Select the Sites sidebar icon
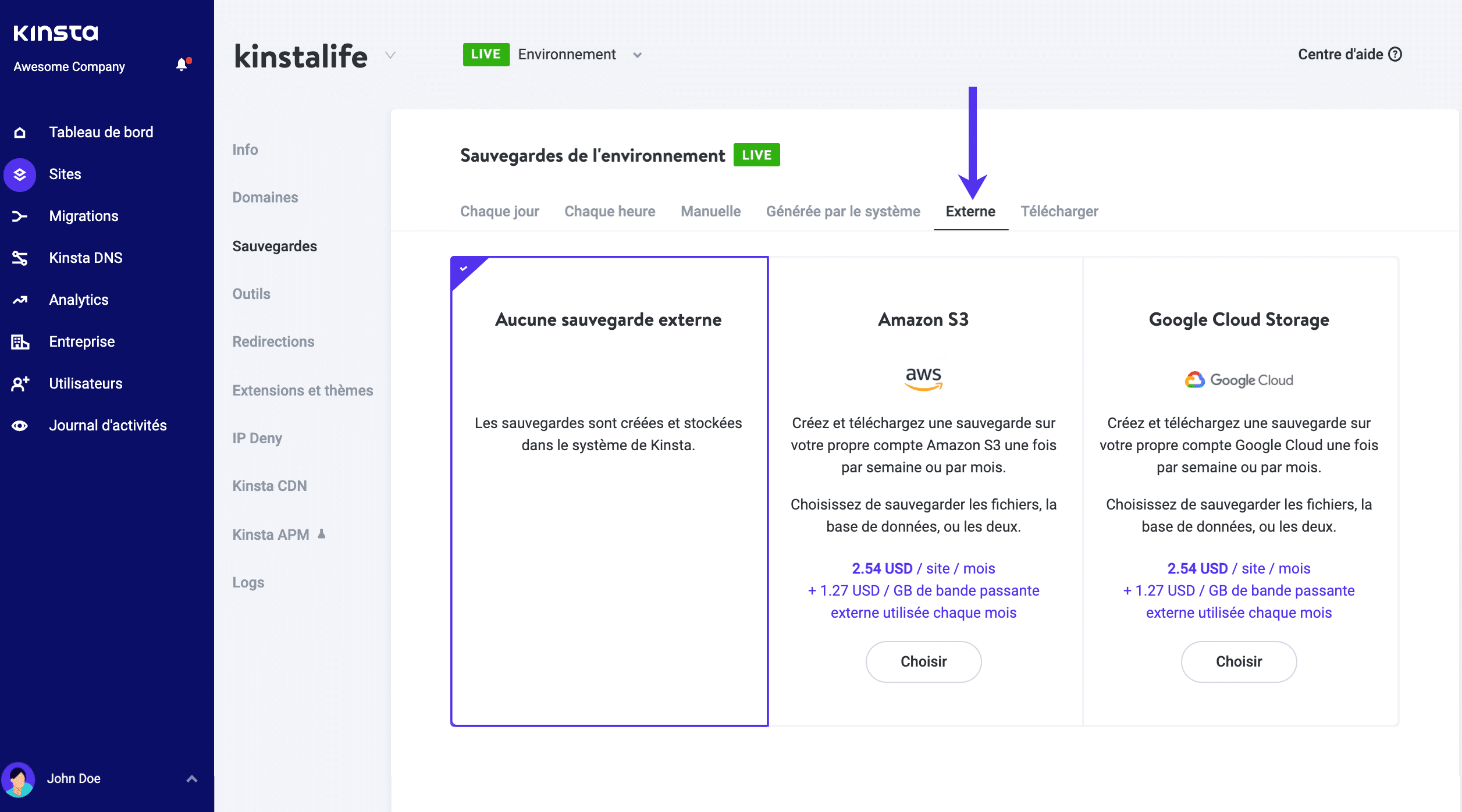The height and width of the screenshot is (812, 1462). tap(19, 174)
